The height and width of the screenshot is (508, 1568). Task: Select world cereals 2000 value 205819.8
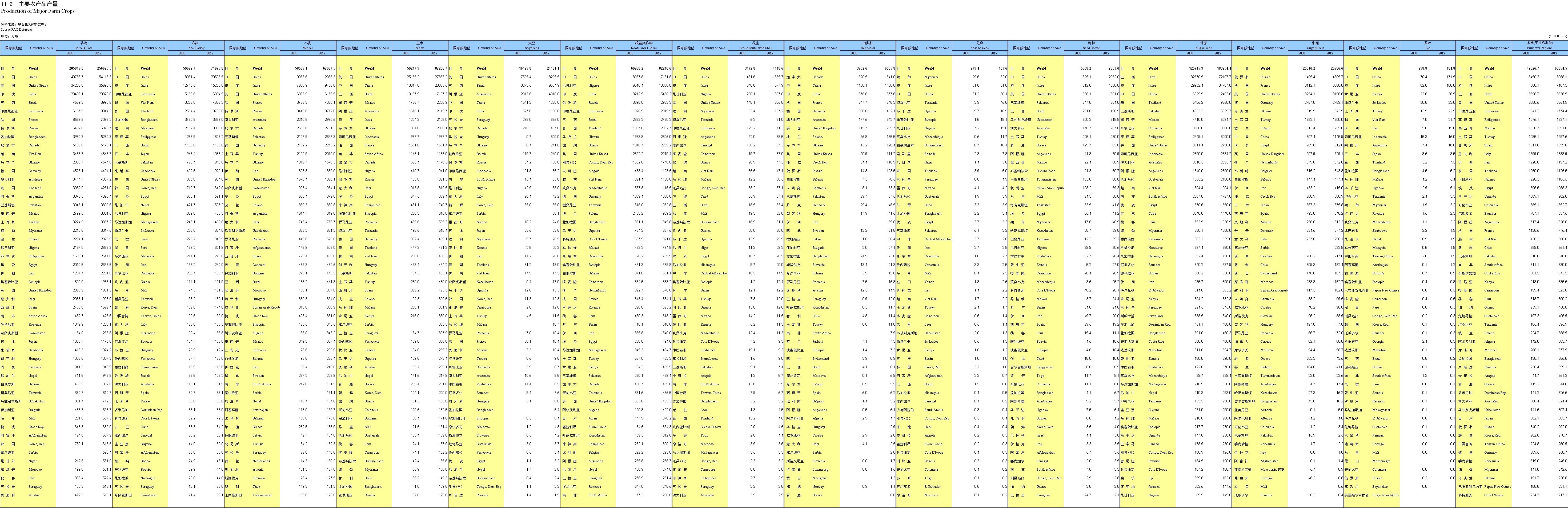coord(76,68)
